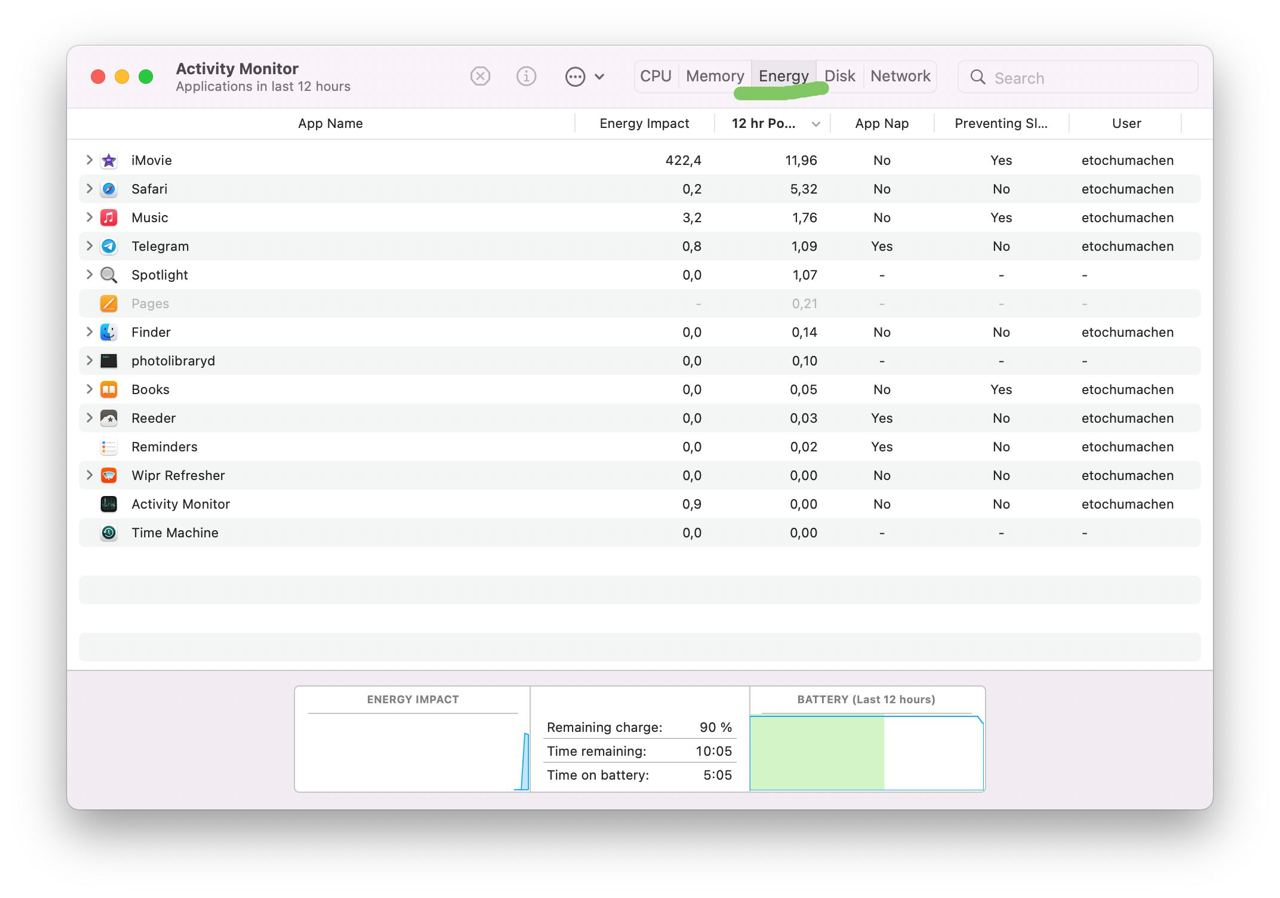
Task: Click Music's 12 hr power value 1,76
Action: pyautogui.click(x=803, y=217)
